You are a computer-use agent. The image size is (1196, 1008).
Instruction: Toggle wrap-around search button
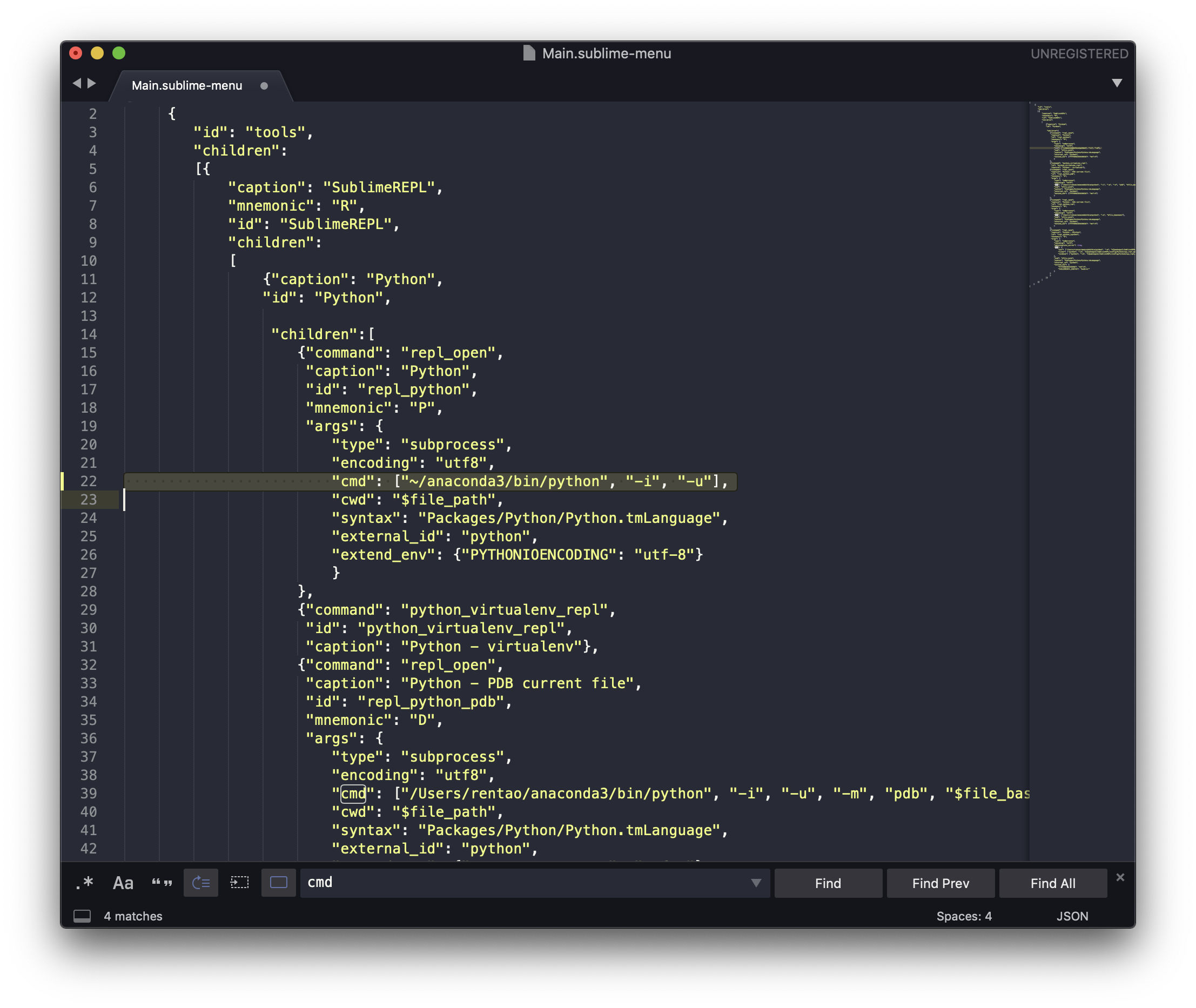point(200,883)
